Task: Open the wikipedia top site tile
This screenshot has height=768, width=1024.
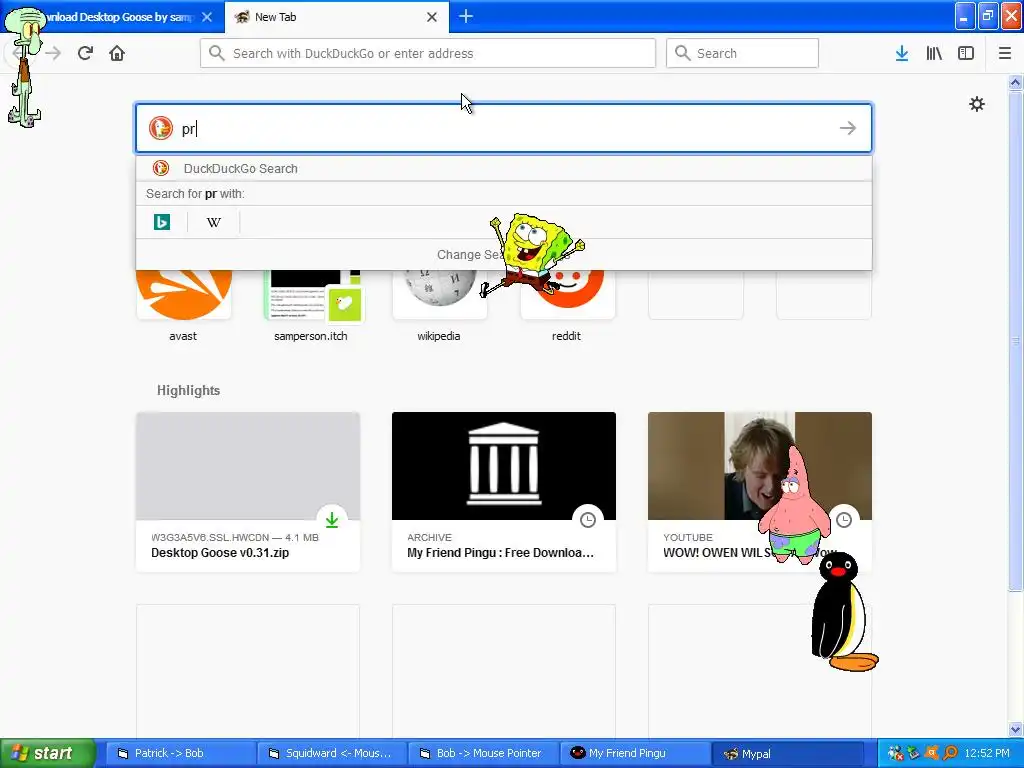Action: point(440,294)
